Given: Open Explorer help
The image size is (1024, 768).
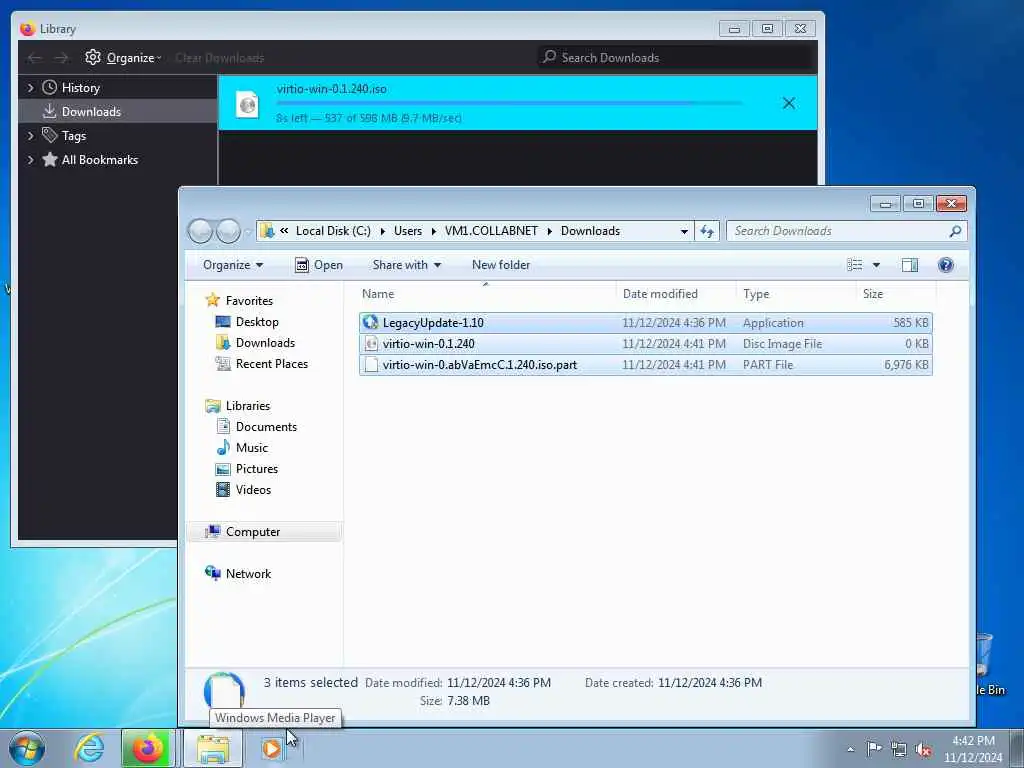Looking at the screenshot, I should (946, 264).
